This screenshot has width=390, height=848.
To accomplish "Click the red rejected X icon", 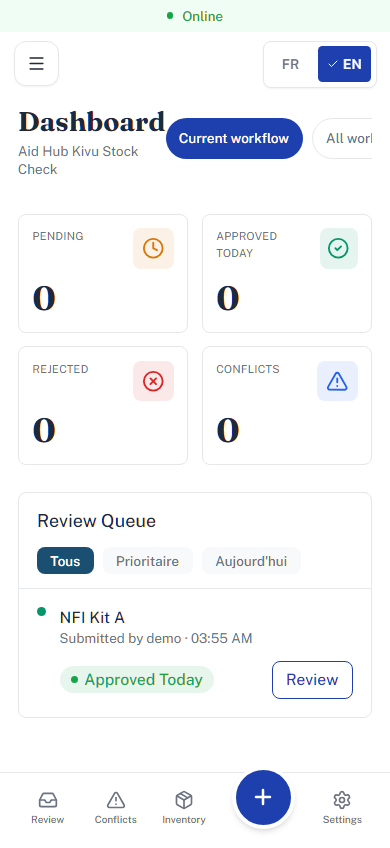I will 153,381.
